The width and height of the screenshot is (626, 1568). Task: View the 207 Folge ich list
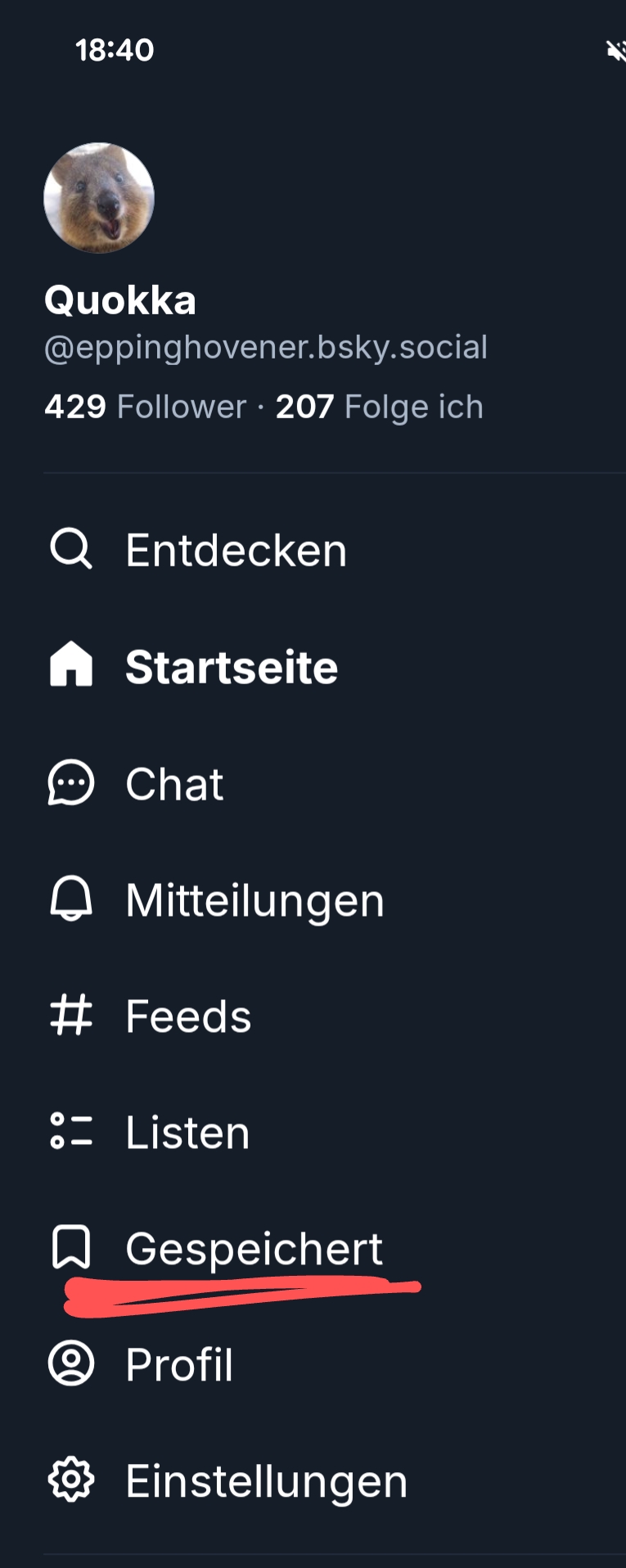pyautogui.click(x=379, y=407)
